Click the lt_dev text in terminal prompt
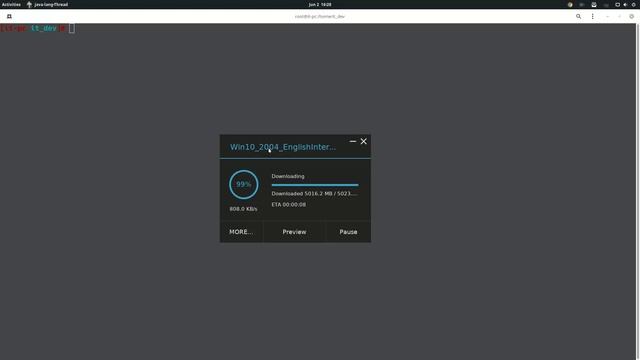 [44, 28]
